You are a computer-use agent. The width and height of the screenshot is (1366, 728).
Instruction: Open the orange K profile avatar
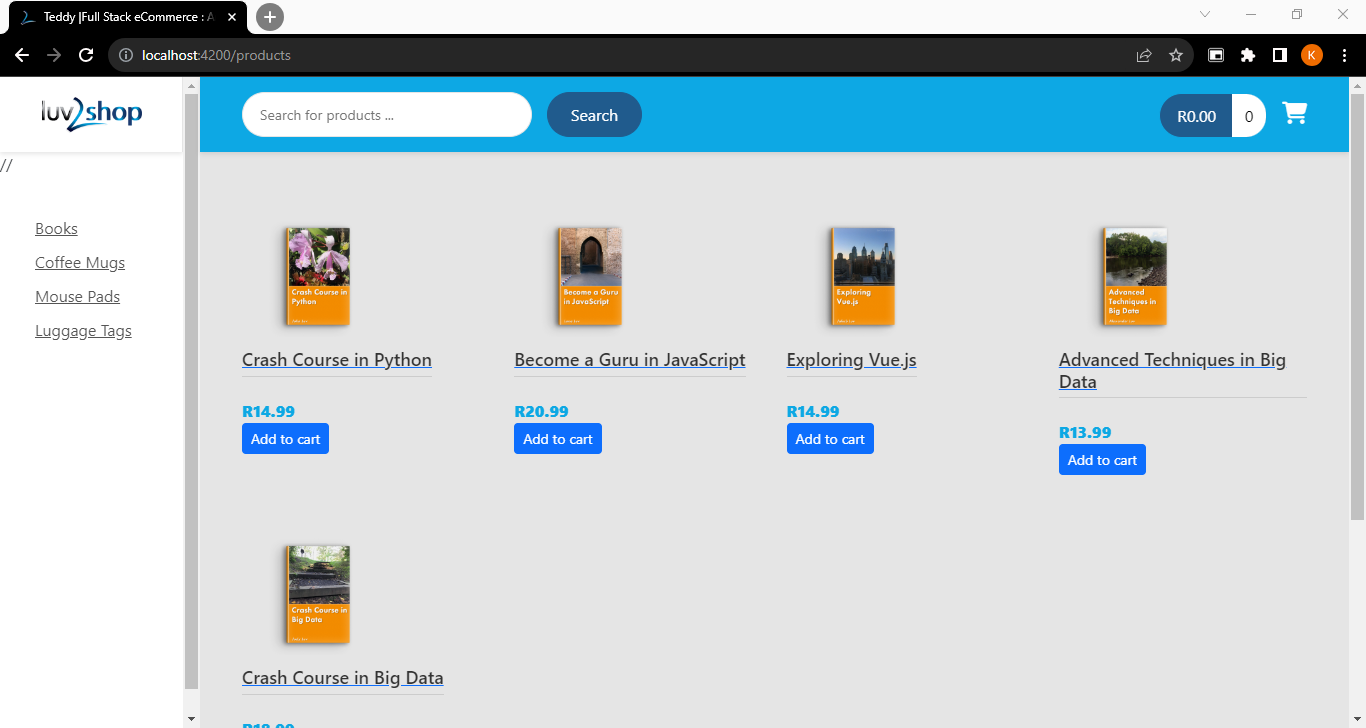click(1312, 55)
